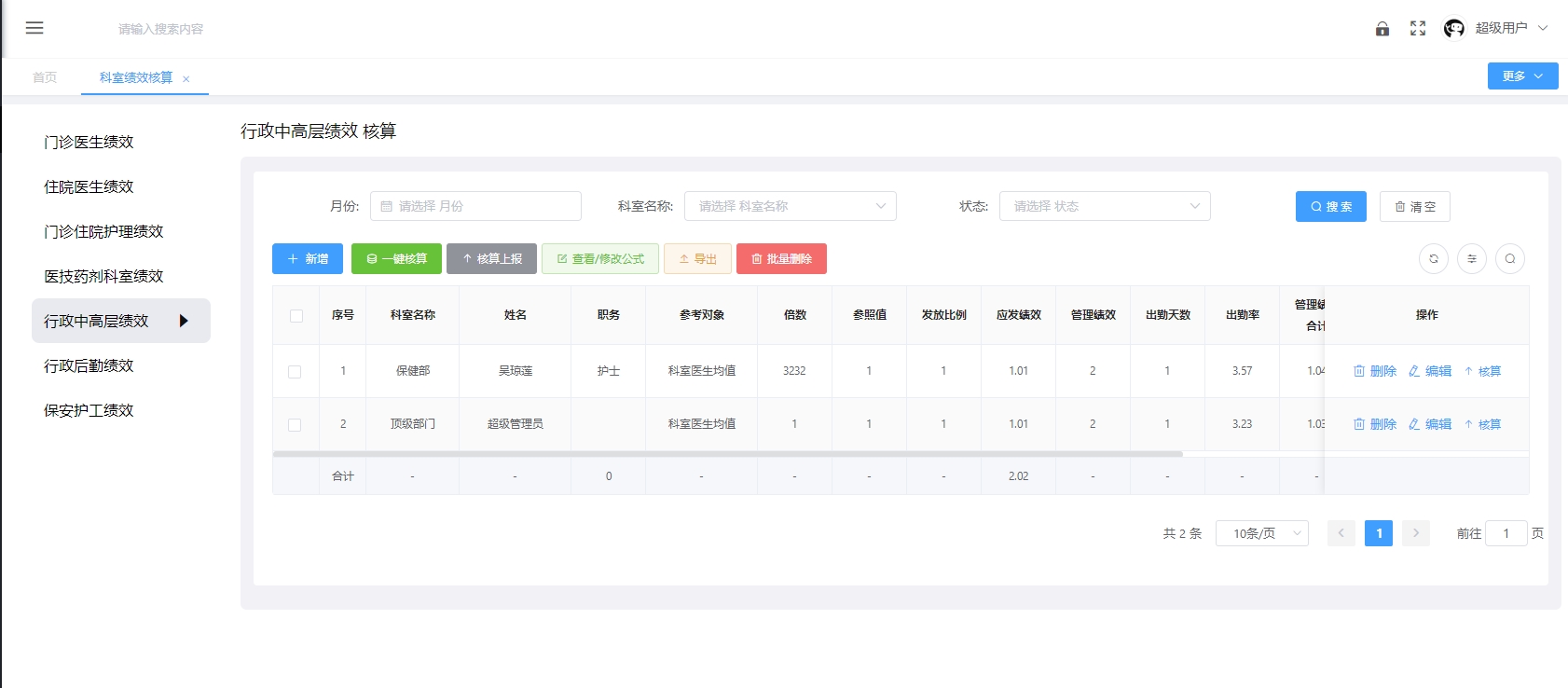Click the user avatar icon

[x=1453, y=29]
